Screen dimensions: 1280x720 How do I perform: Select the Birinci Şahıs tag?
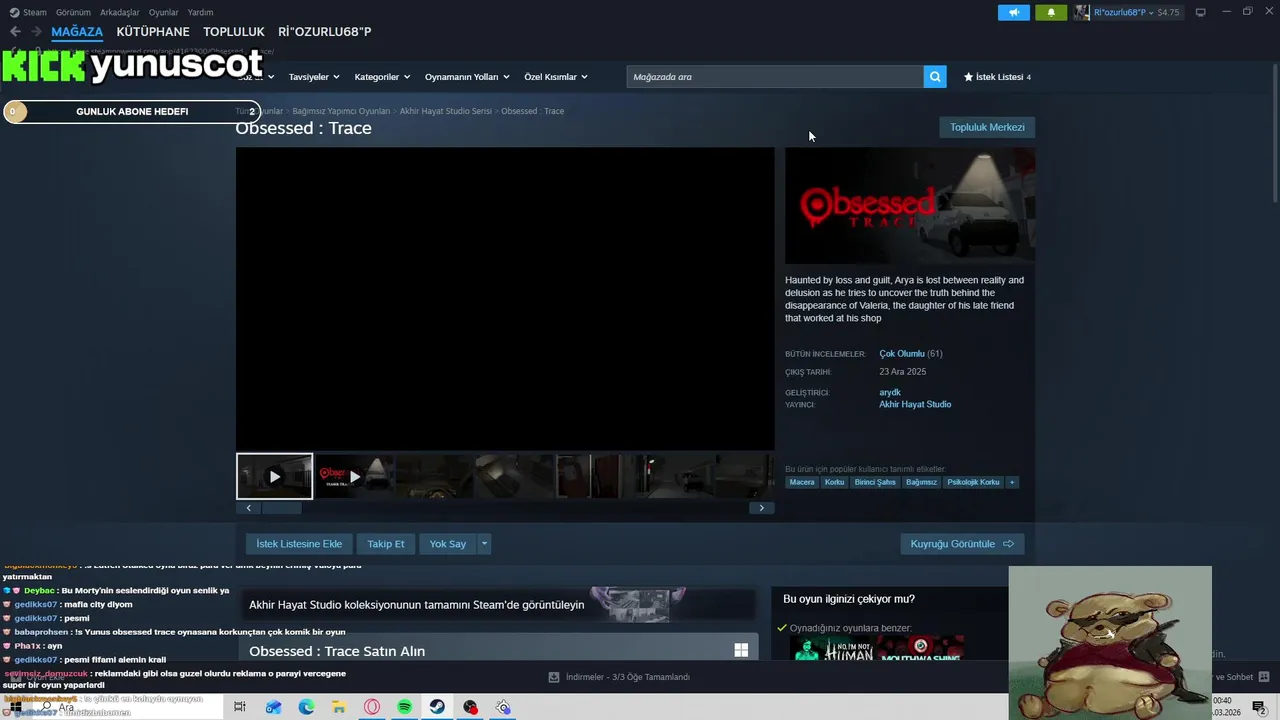click(875, 482)
